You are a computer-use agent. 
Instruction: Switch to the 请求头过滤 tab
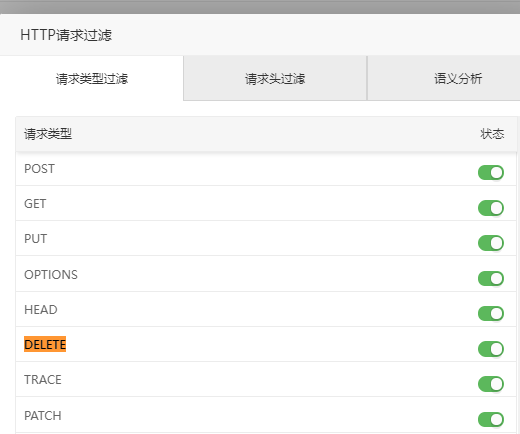(275, 79)
